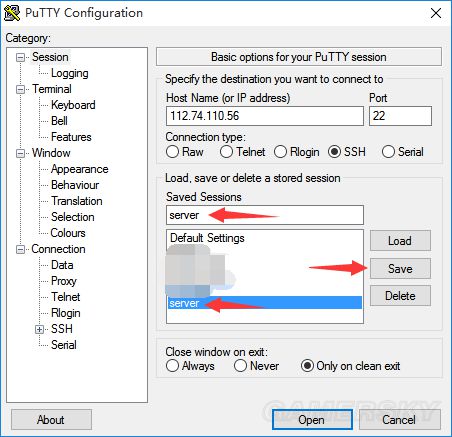
Task: Click the Load button
Action: coord(400,241)
